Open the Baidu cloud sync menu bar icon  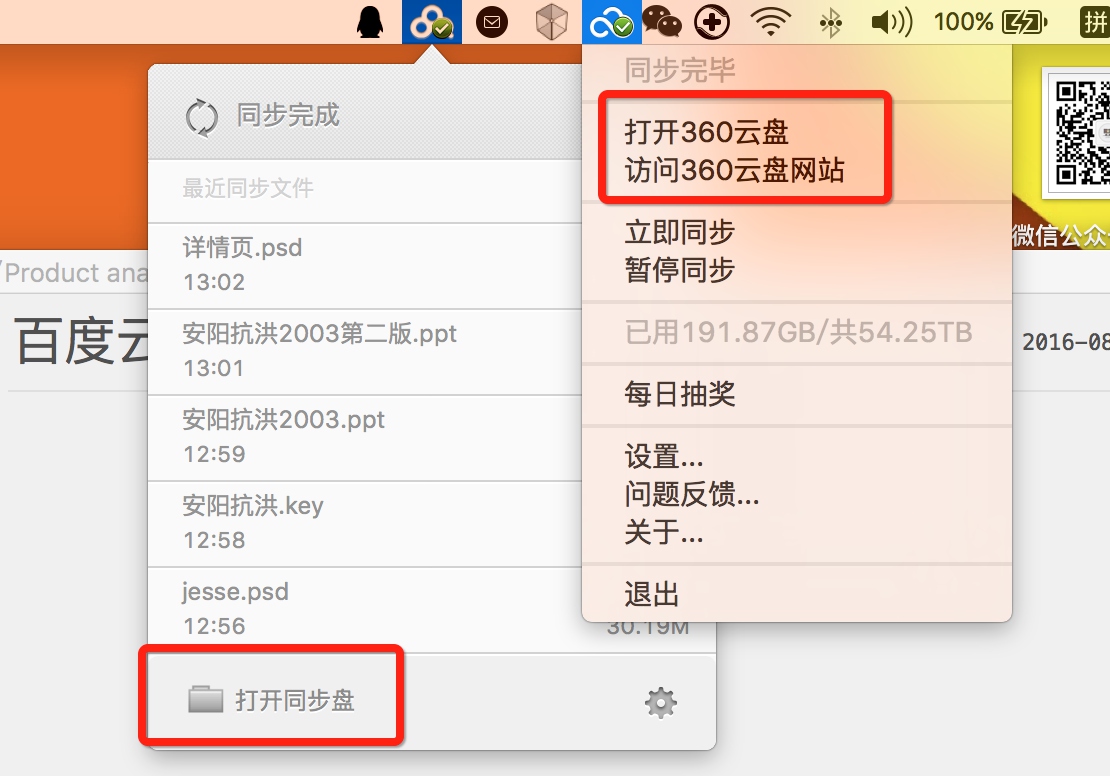click(x=432, y=22)
